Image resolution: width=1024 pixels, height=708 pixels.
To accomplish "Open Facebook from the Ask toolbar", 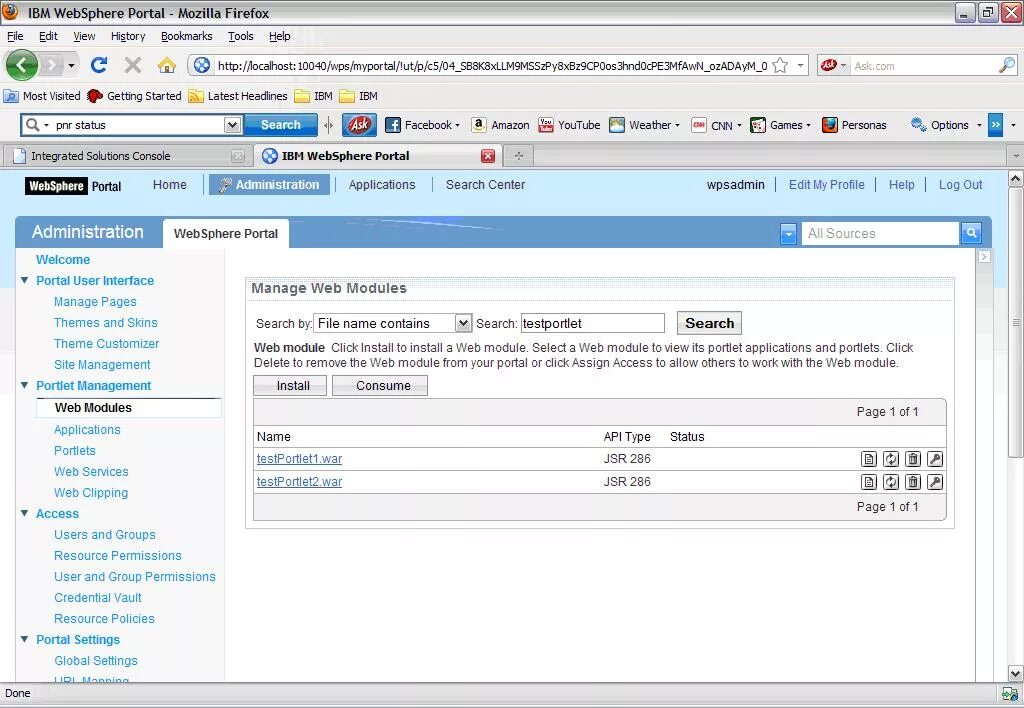I will tap(422, 125).
